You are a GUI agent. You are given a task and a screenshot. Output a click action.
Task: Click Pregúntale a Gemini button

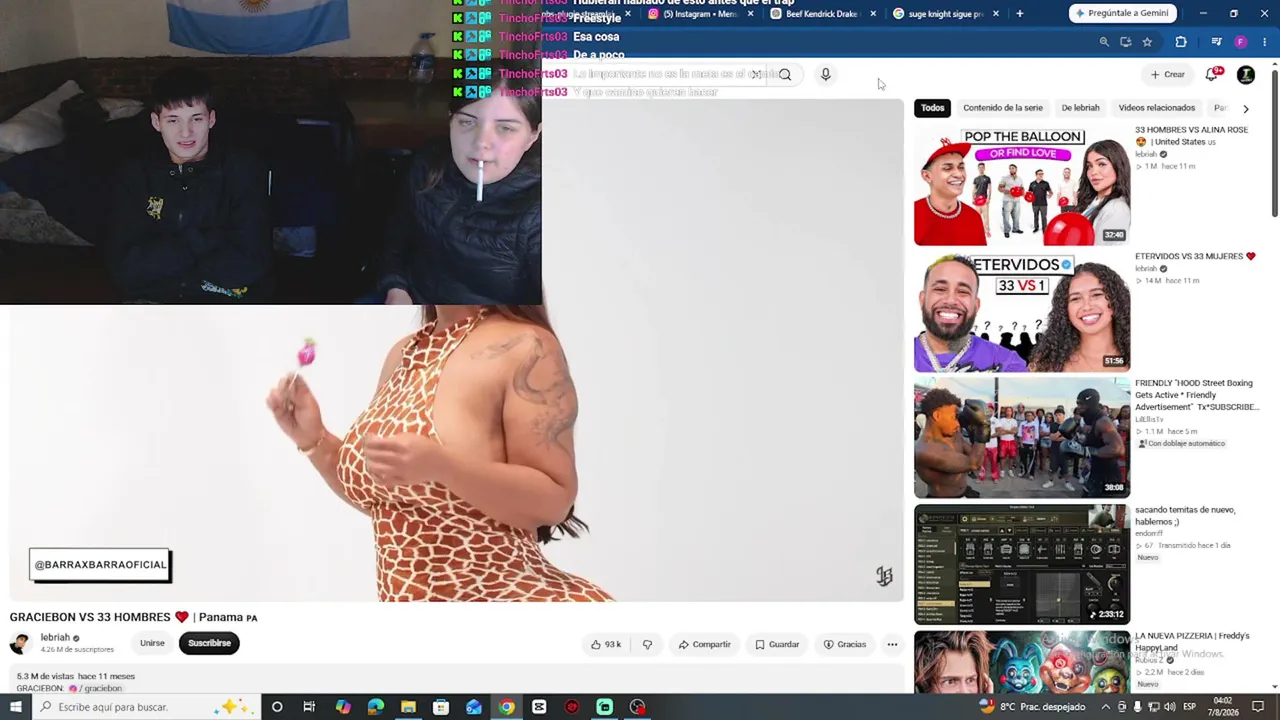click(x=1125, y=13)
